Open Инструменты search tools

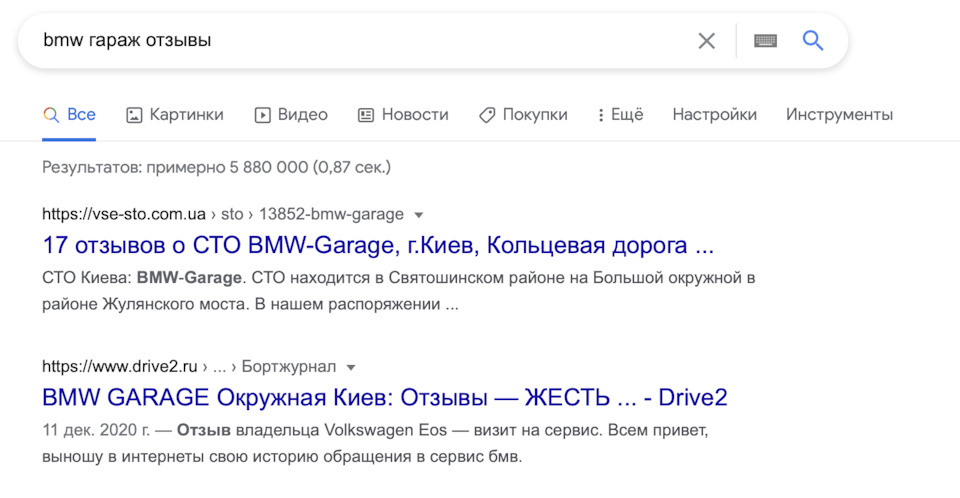click(839, 115)
